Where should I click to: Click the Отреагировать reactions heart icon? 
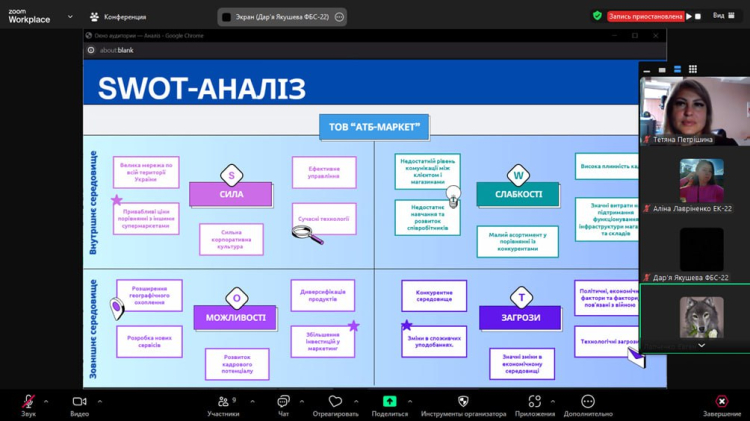tap(335, 402)
